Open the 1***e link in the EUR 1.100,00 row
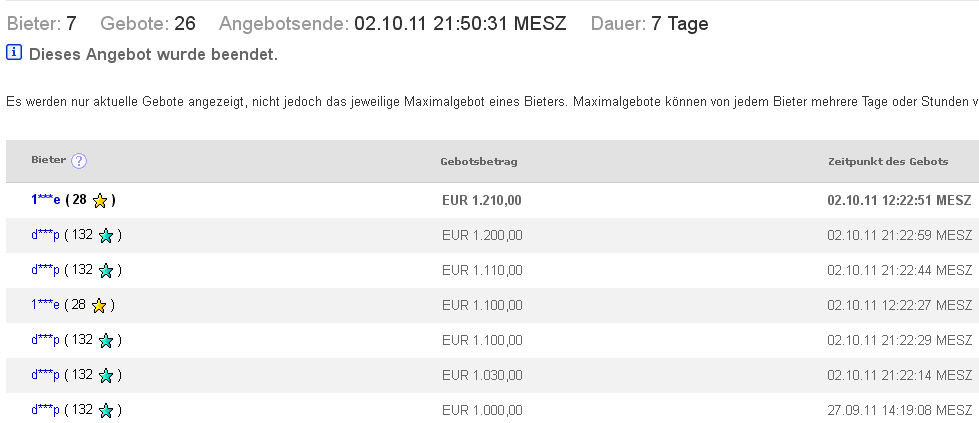 45,305
